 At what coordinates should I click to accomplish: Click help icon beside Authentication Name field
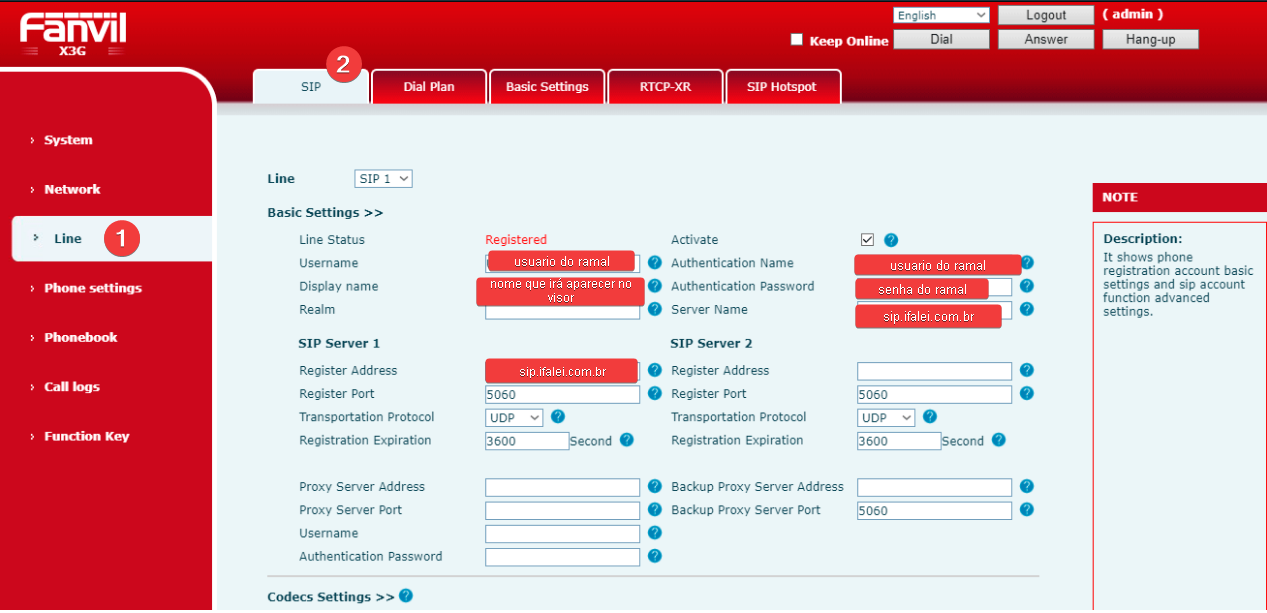[1027, 263]
